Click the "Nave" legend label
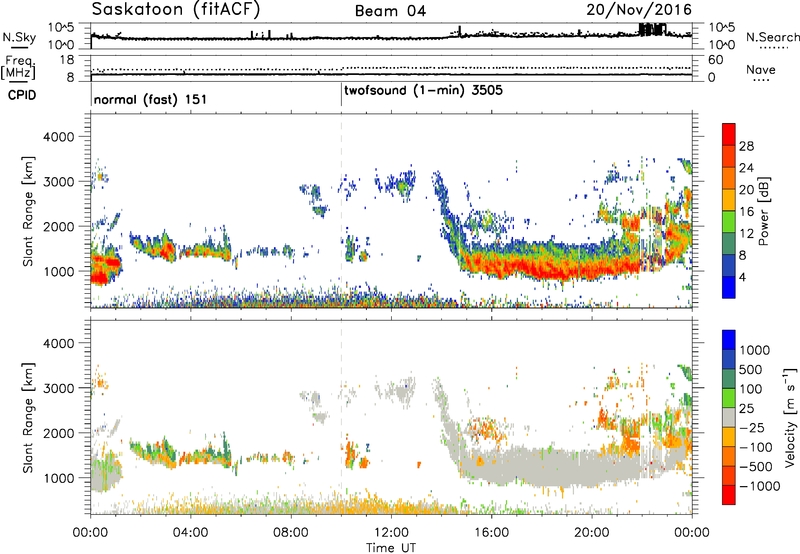800x554 pixels. [761, 70]
